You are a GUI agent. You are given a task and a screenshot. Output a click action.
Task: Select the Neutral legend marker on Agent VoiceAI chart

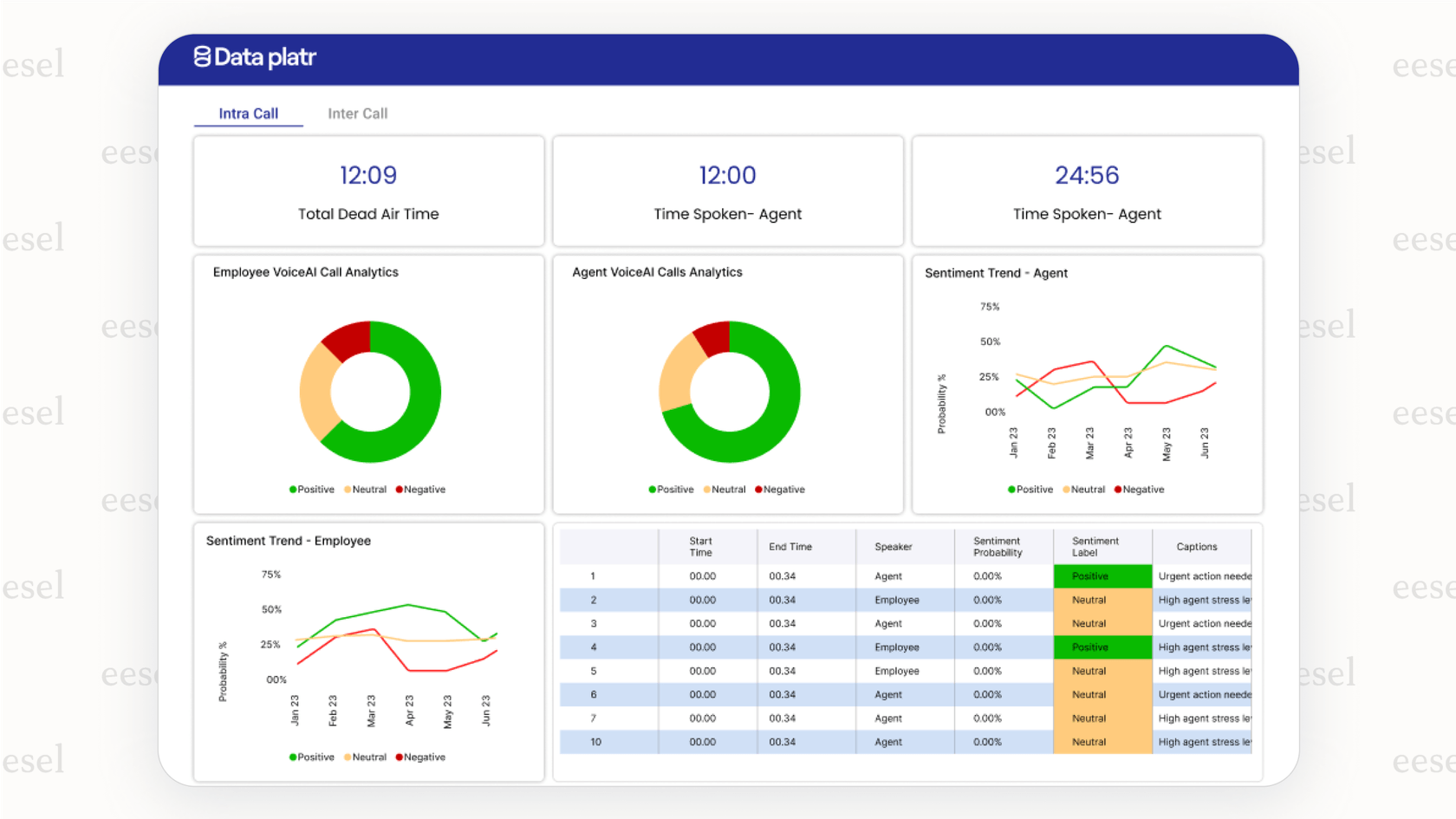(705, 489)
